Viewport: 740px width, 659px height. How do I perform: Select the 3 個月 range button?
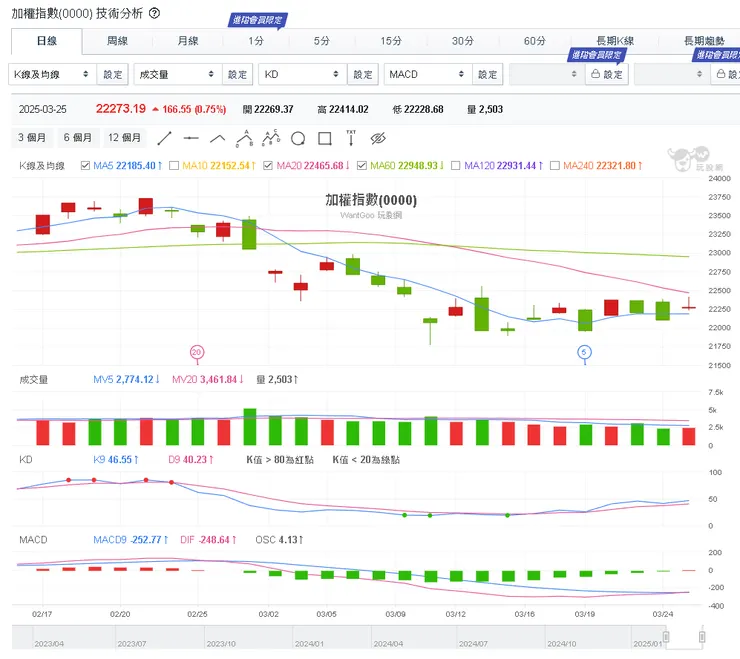(32, 138)
